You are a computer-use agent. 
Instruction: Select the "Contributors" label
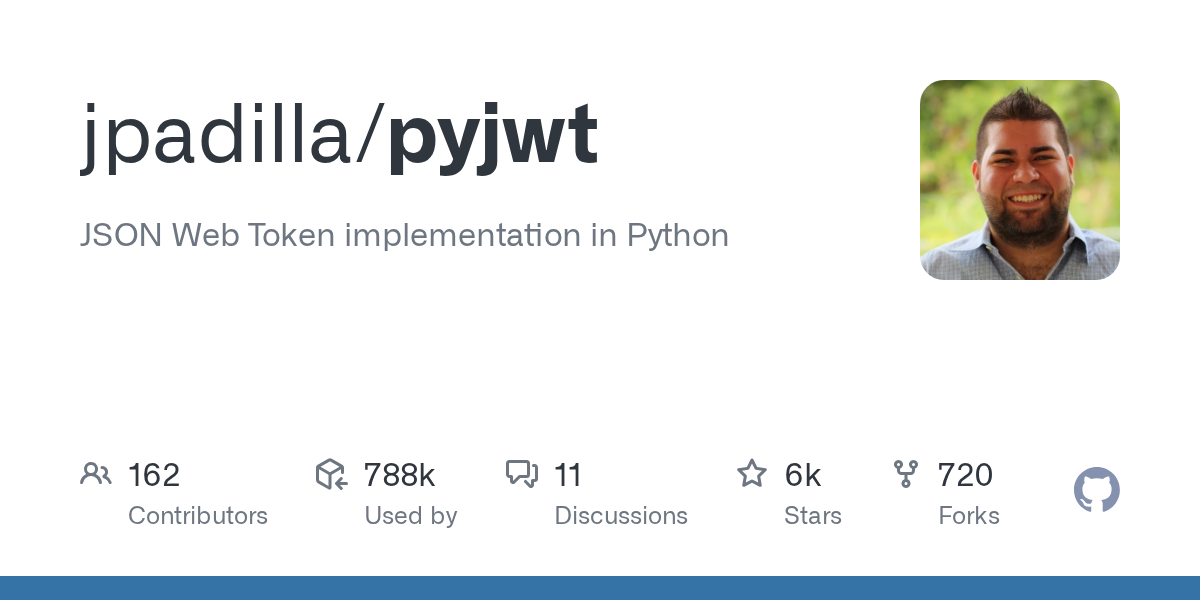tap(198, 516)
